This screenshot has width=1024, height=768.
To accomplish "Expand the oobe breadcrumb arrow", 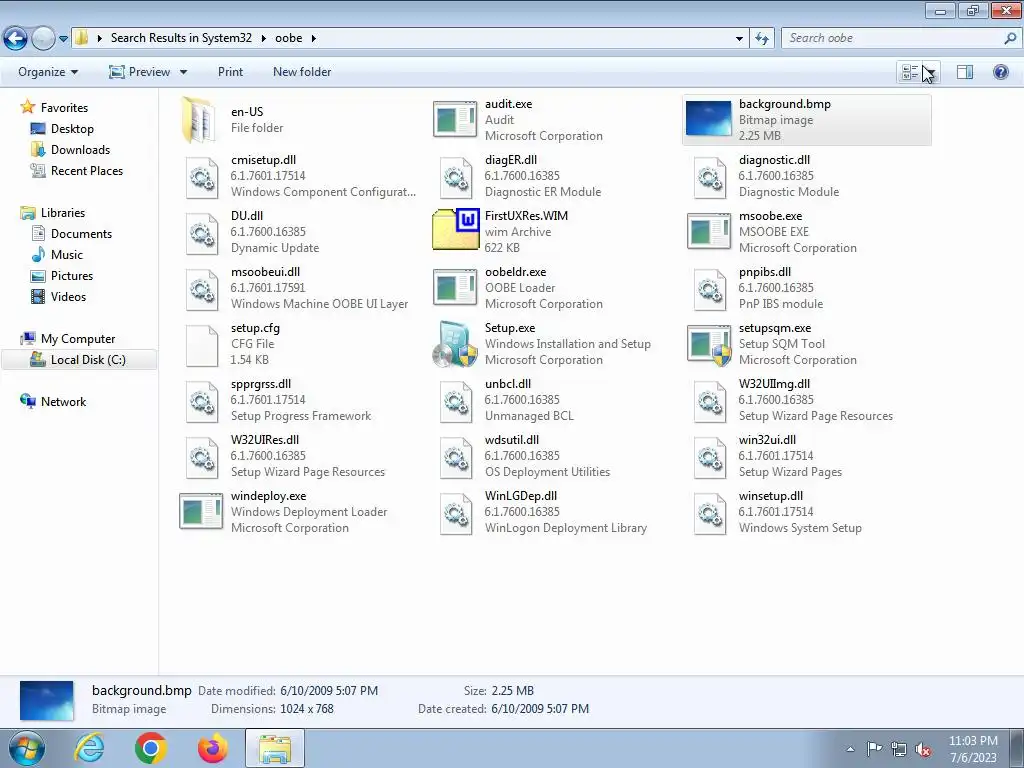I will (313, 39).
